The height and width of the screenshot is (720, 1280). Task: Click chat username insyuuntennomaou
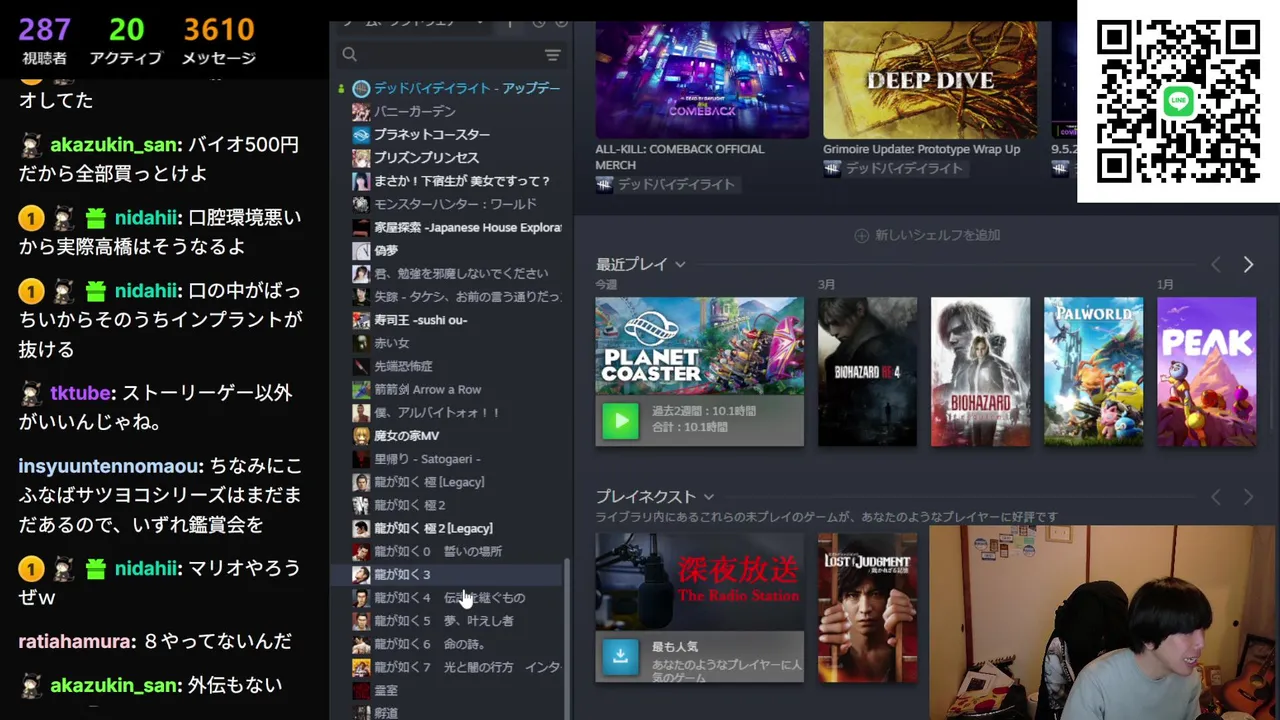pyautogui.click(x=108, y=466)
